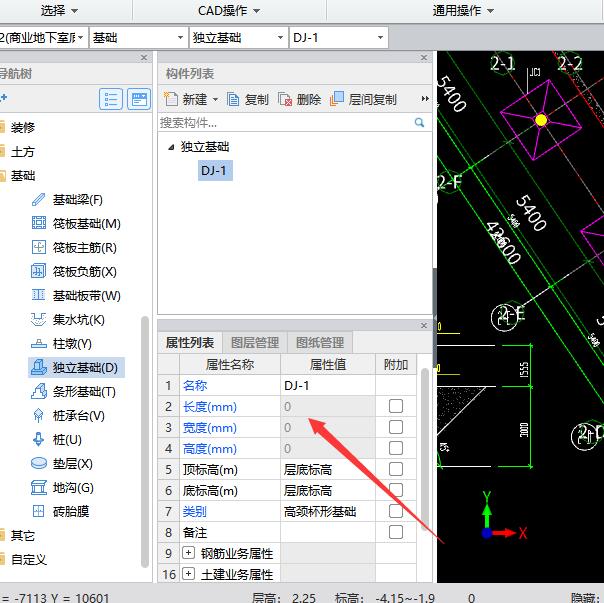This screenshot has height=603, width=604.
Task: Click the plus icon in navigation tree header
Action: point(3,98)
